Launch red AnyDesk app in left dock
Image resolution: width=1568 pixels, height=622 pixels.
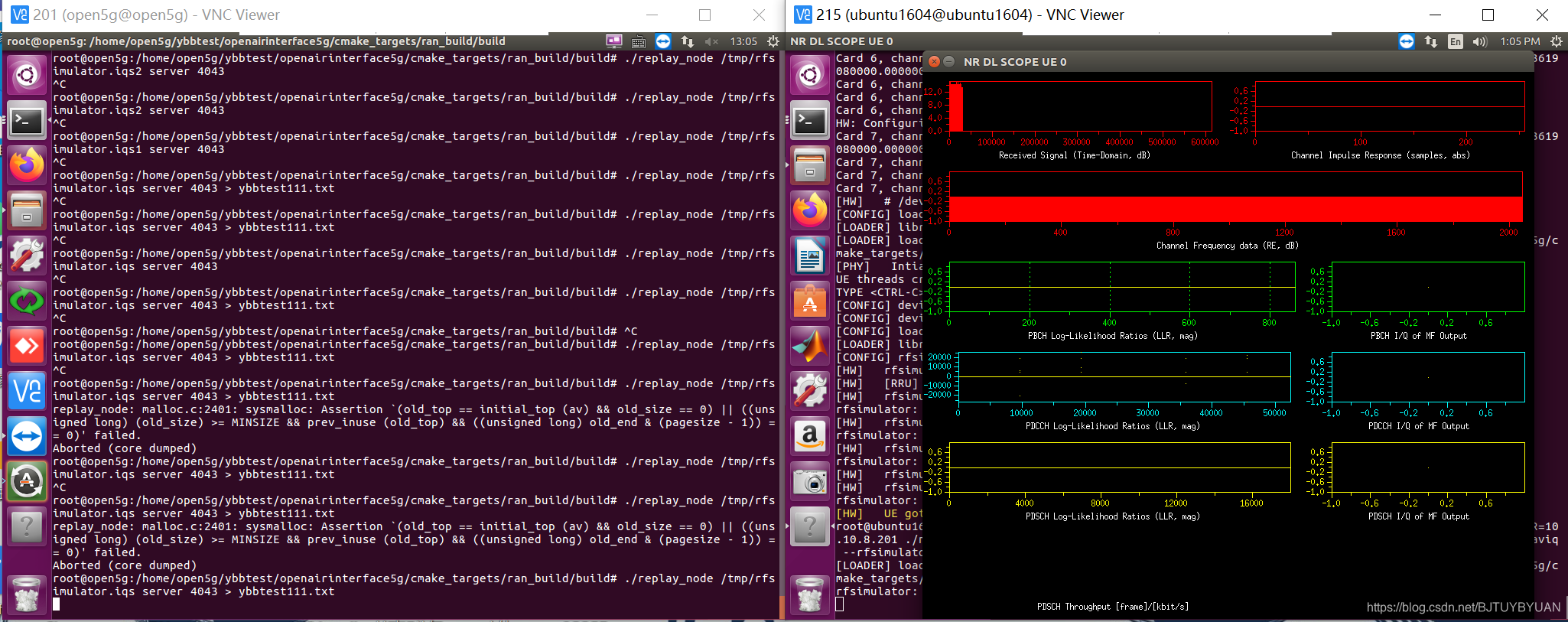click(x=27, y=346)
